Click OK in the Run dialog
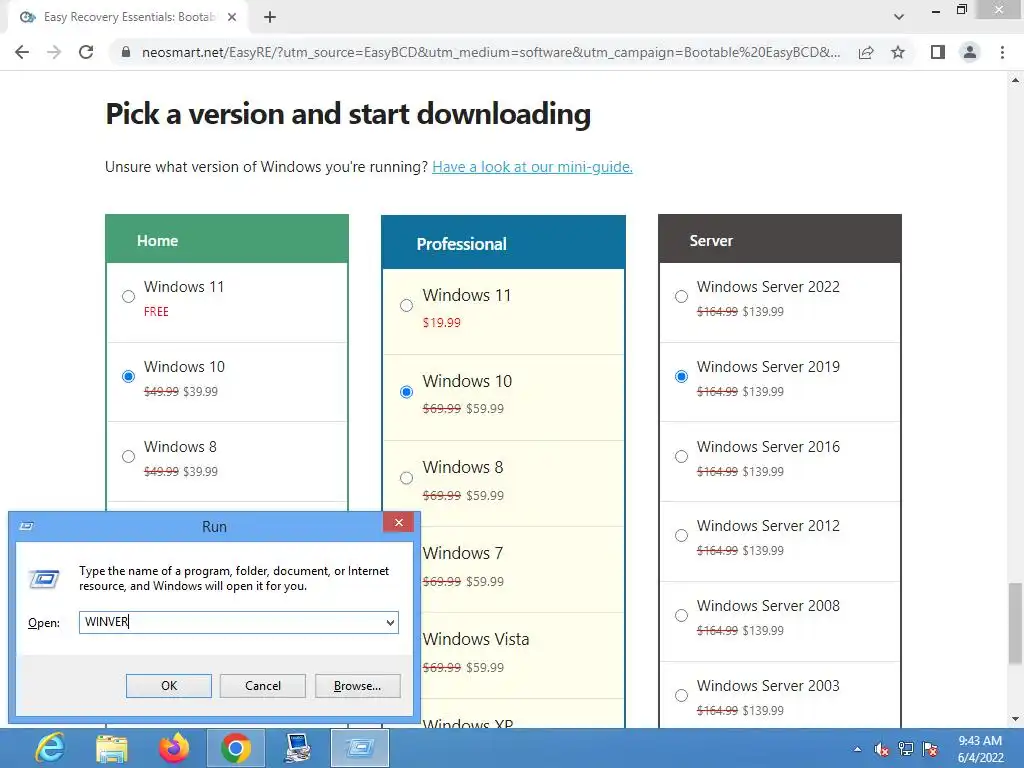 [168, 686]
